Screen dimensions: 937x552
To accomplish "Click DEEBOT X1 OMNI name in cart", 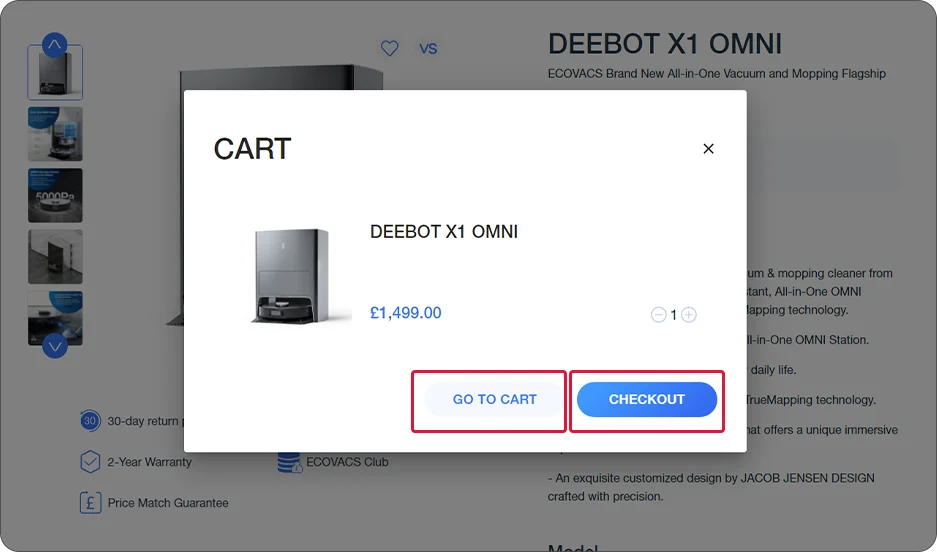I will point(444,232).
